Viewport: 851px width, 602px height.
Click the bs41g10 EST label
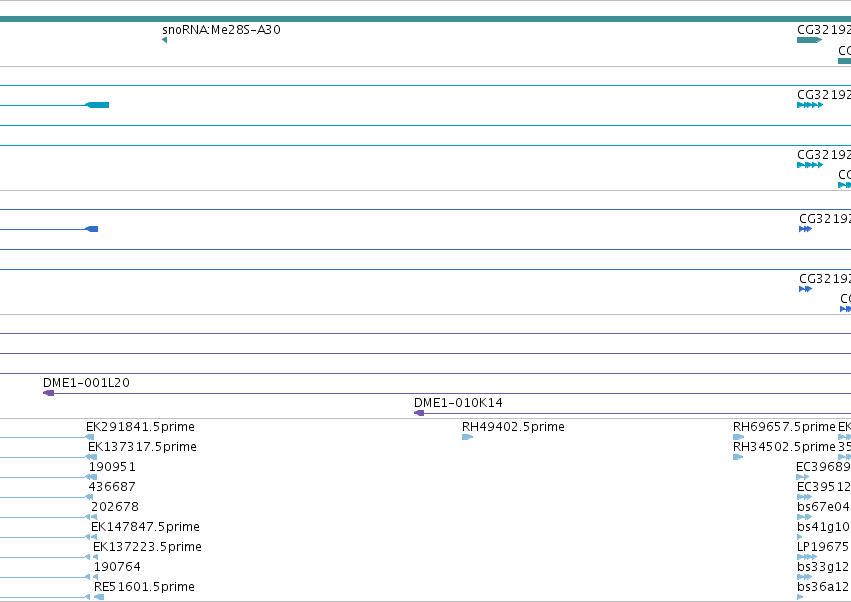click(823, 527)
